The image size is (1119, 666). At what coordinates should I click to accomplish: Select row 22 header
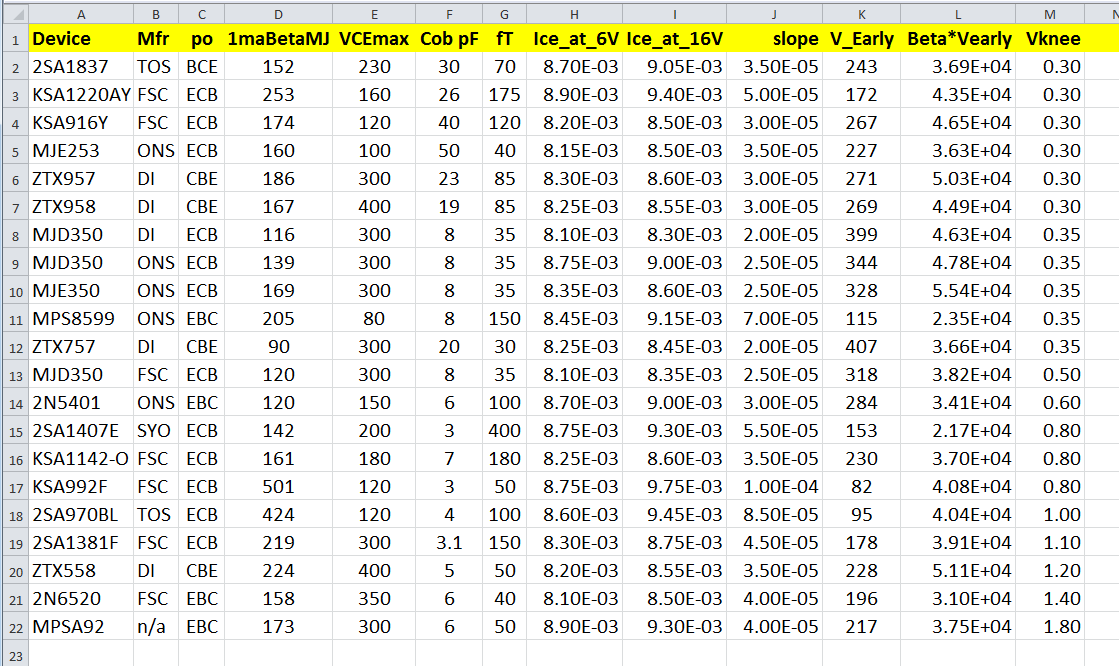(15, 627)
